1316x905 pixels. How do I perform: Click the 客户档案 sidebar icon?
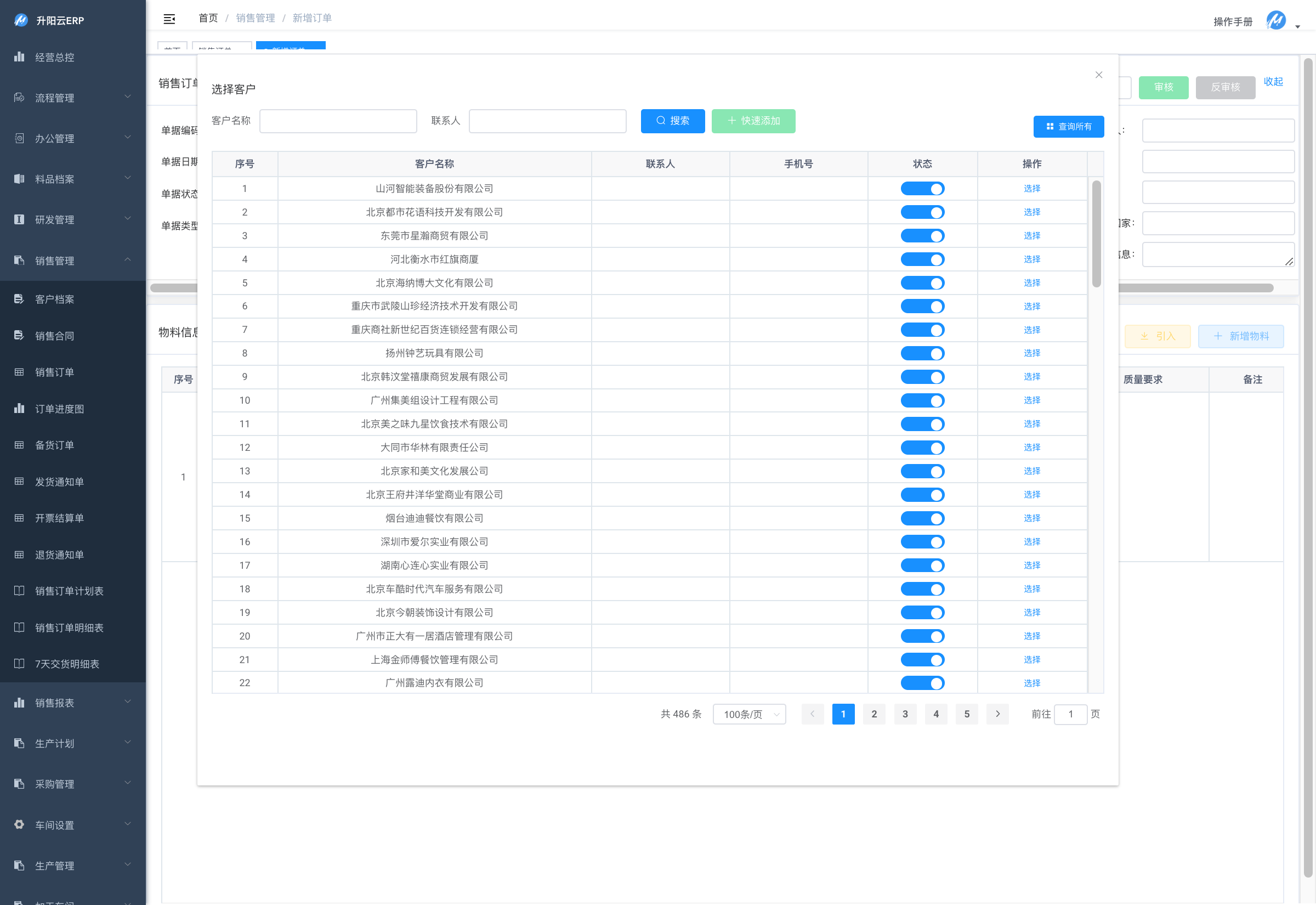[x=19, y=299]
